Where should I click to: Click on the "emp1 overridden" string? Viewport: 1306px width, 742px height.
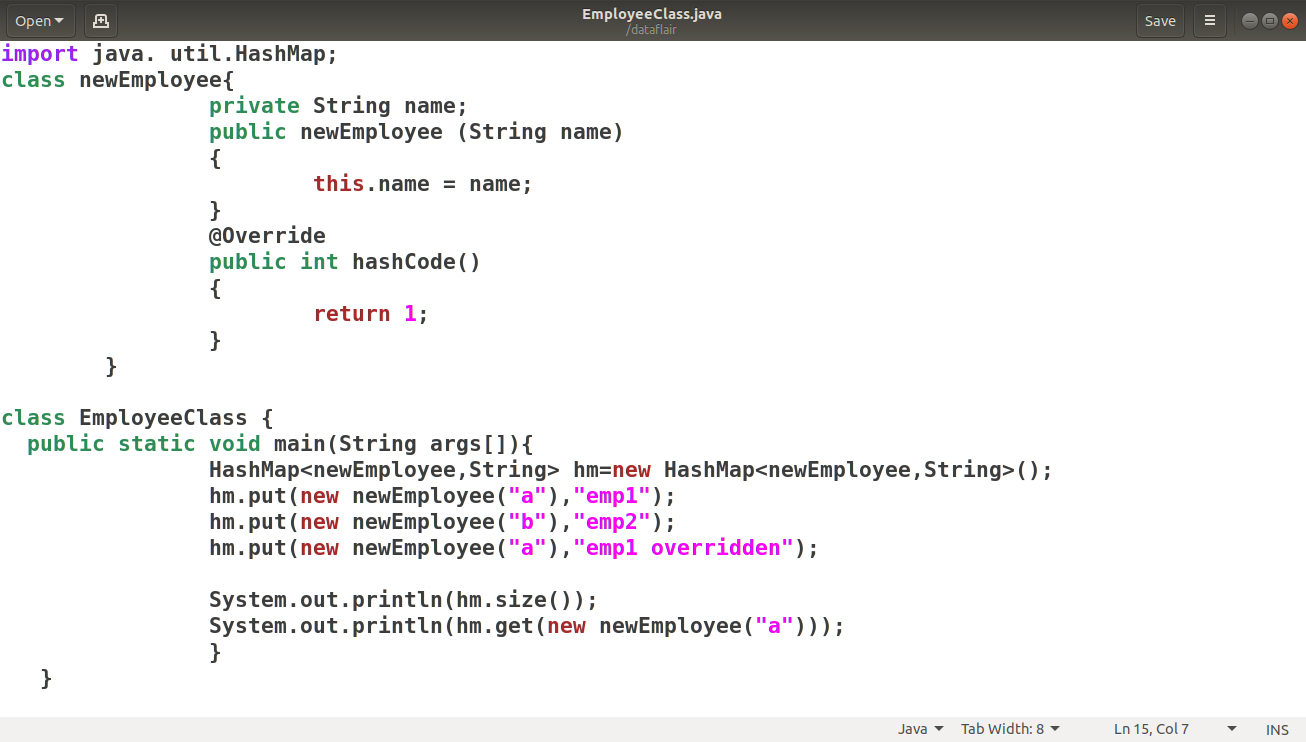(684, 548)
